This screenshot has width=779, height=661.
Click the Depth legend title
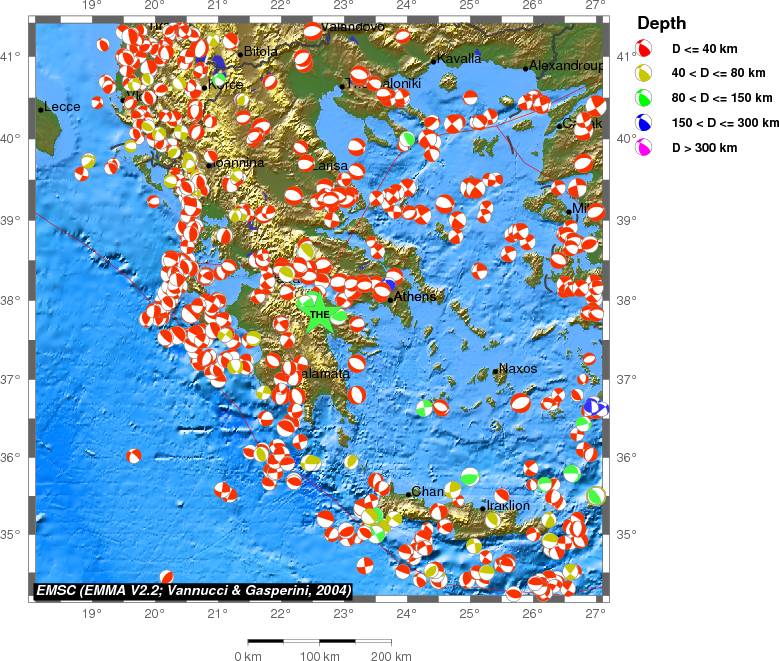(x=661, y=23)
